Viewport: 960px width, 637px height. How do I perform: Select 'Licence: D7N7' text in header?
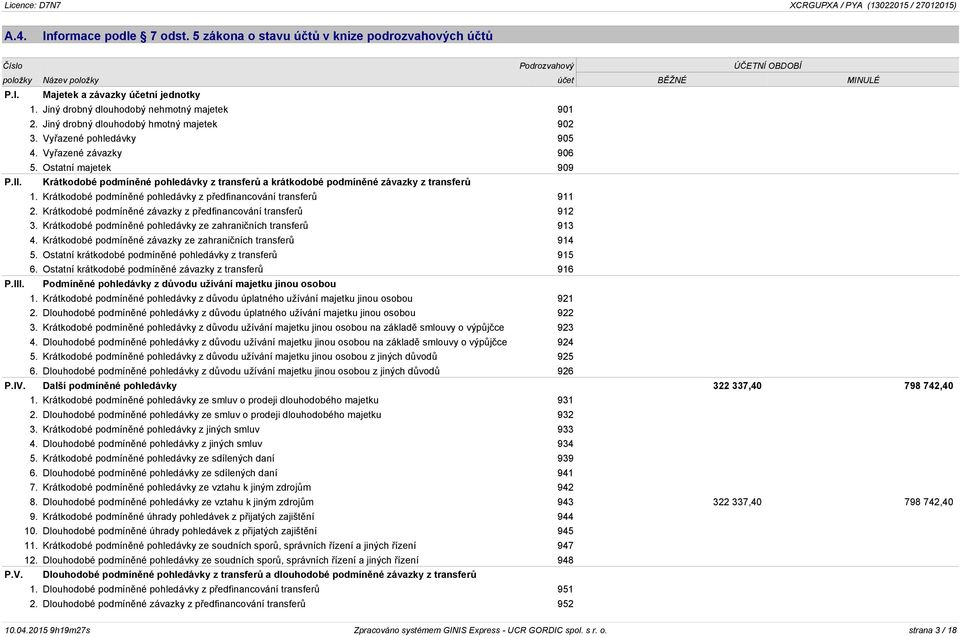click(x=32, y=5)
